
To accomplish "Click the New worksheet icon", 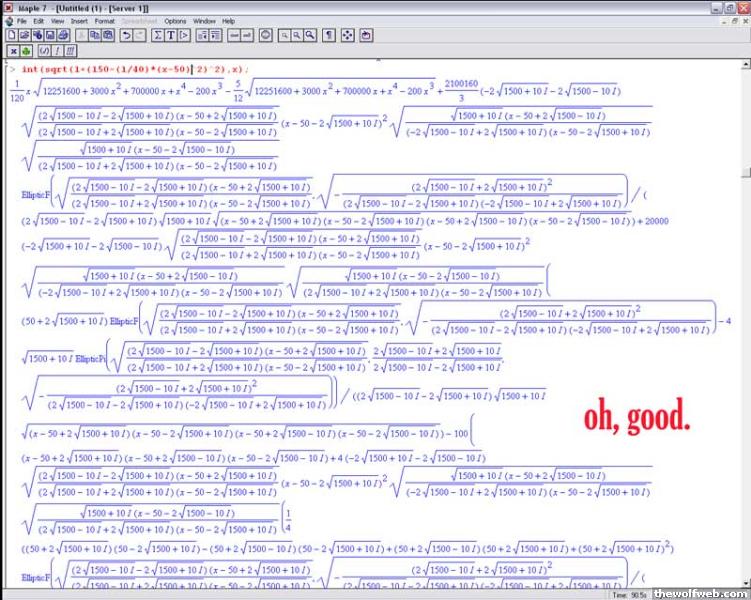I will click(x=11, y=35).
